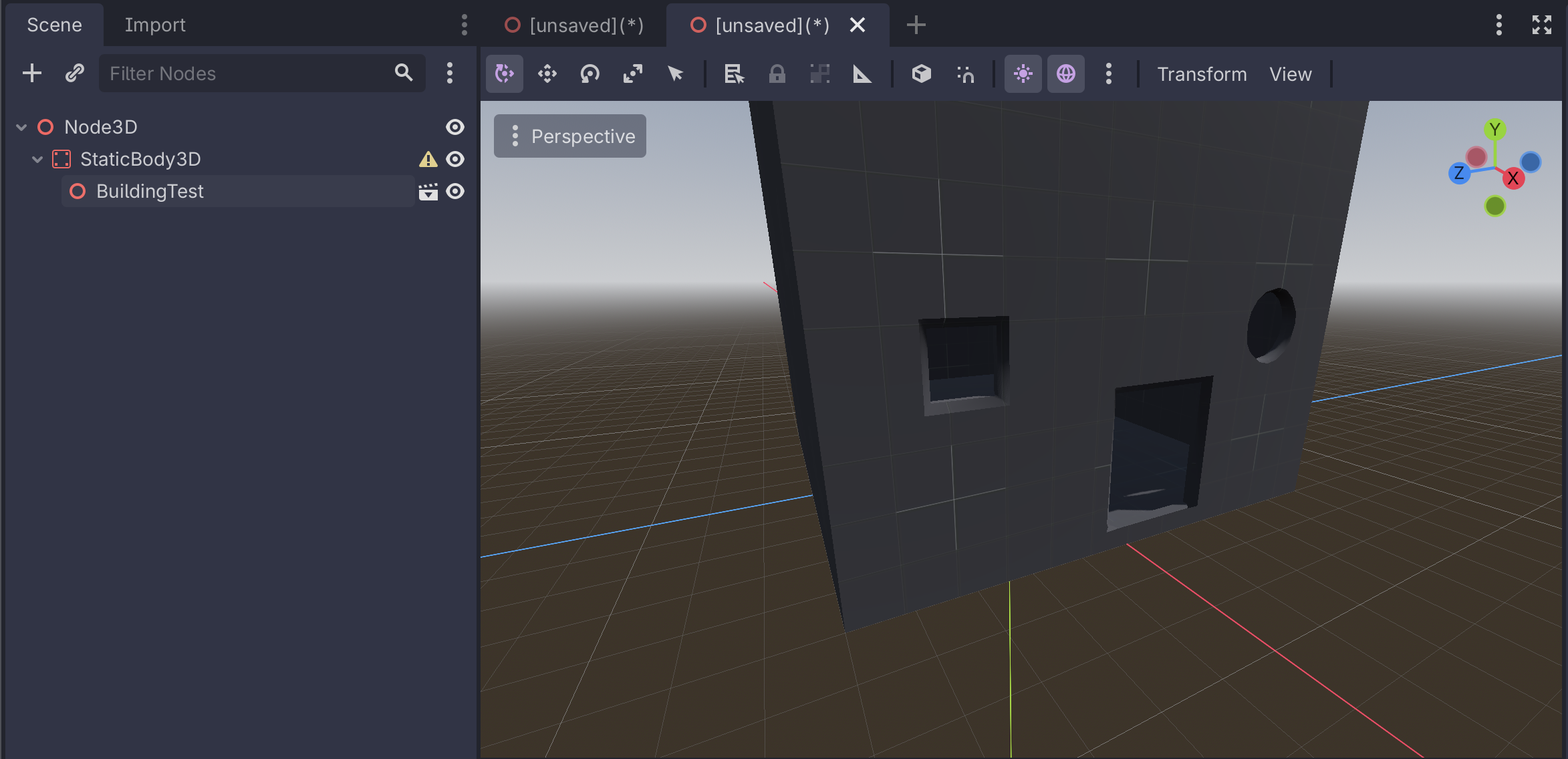1568x759 pixels.
Task: Open the Transform menu
Action: (x=1201, y=73)
